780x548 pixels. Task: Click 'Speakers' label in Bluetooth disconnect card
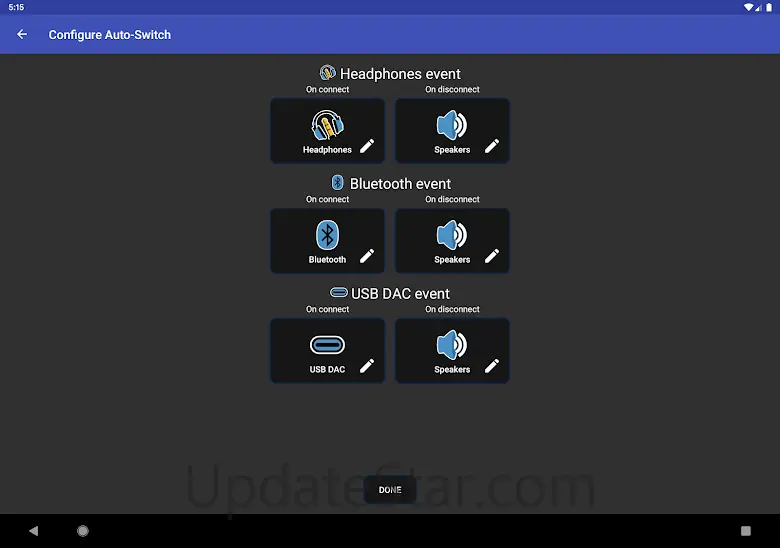click(x=452, y=260)
